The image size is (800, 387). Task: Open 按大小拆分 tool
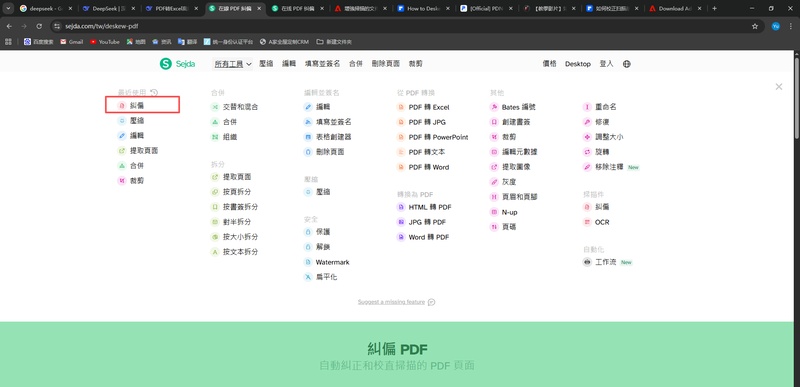240,237
